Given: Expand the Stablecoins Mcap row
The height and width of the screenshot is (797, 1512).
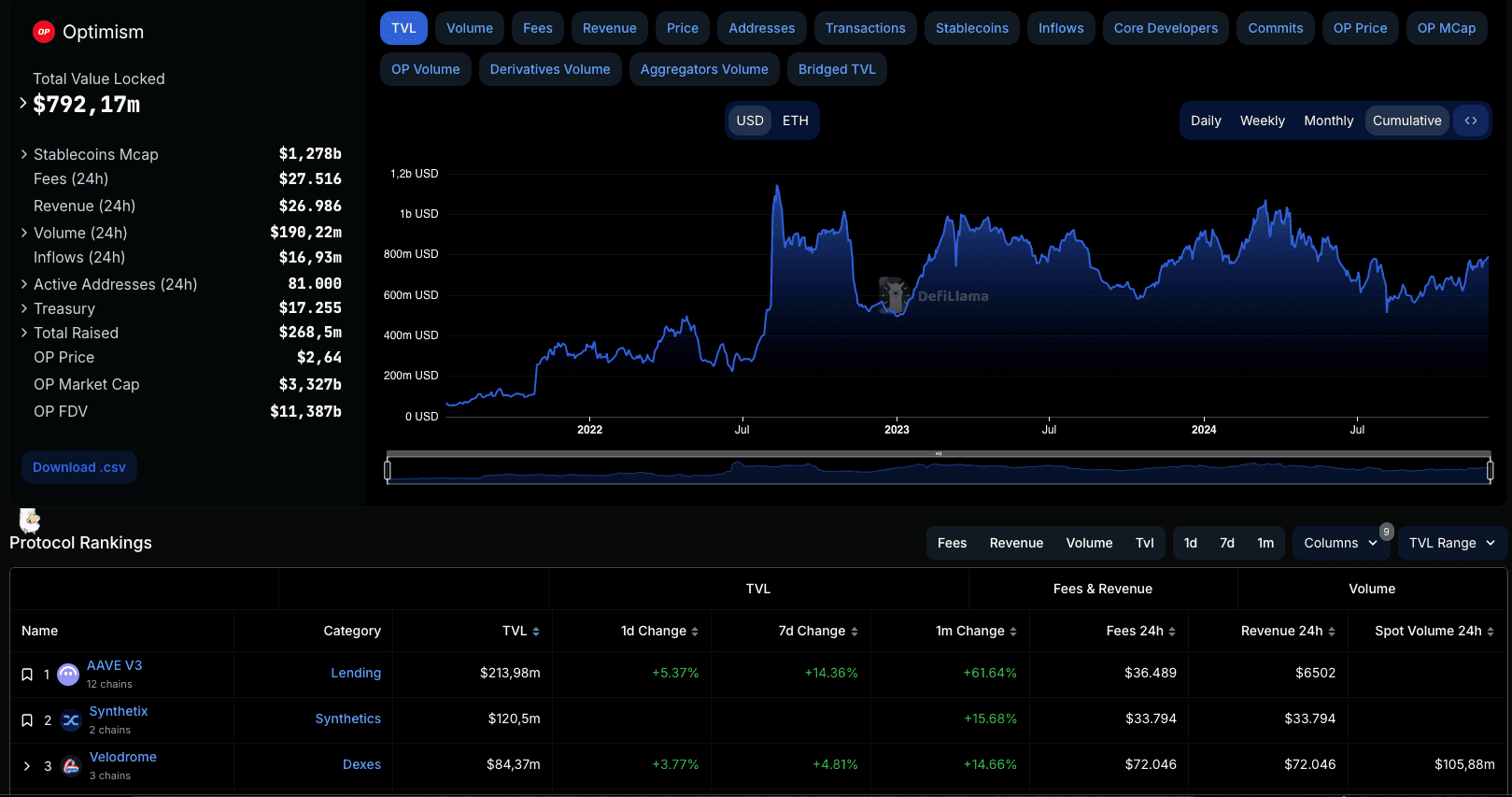Looking at the screenshot, I should [x=24, y=154].
